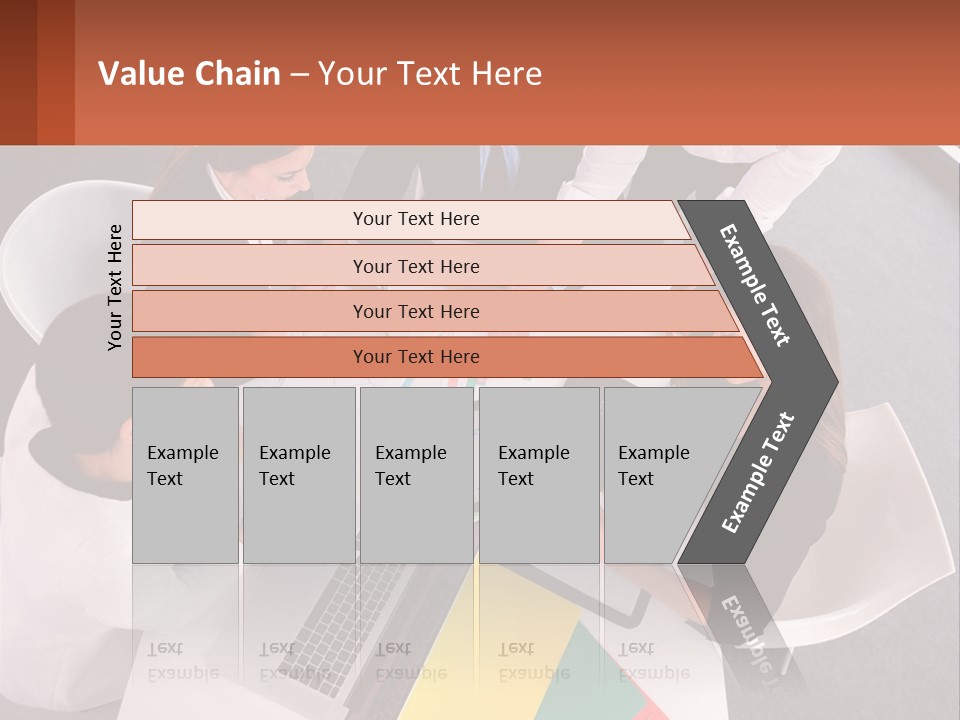The image size is (960, 720).
Task: Click the second gray 'Example Text' box
Action: pos(299,475)
